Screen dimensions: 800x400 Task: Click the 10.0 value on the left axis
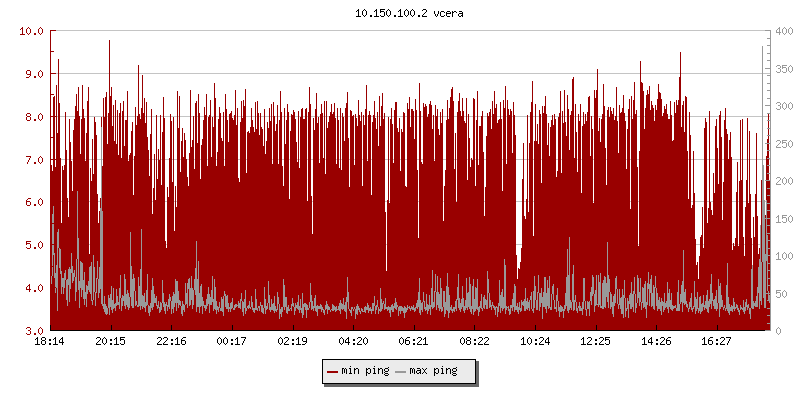32,31
